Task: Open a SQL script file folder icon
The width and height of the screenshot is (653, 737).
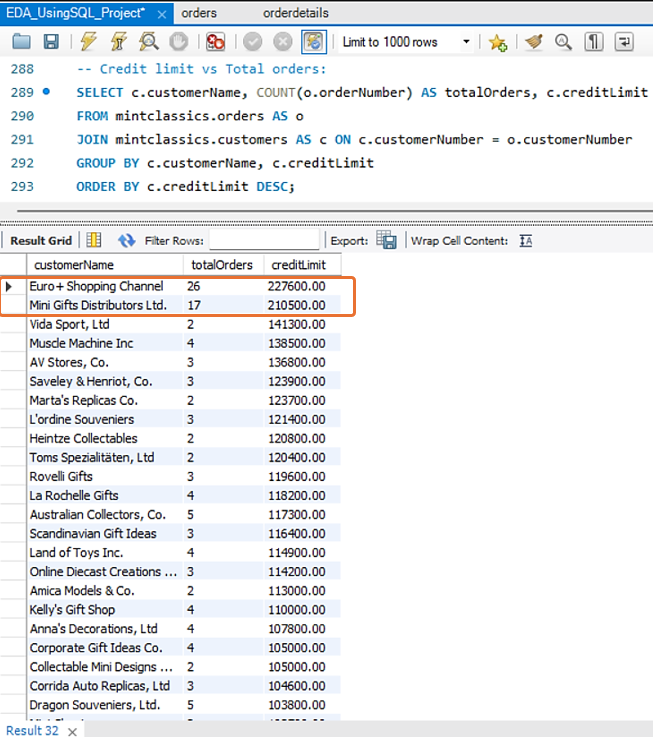Action: [x=21, y=42]
